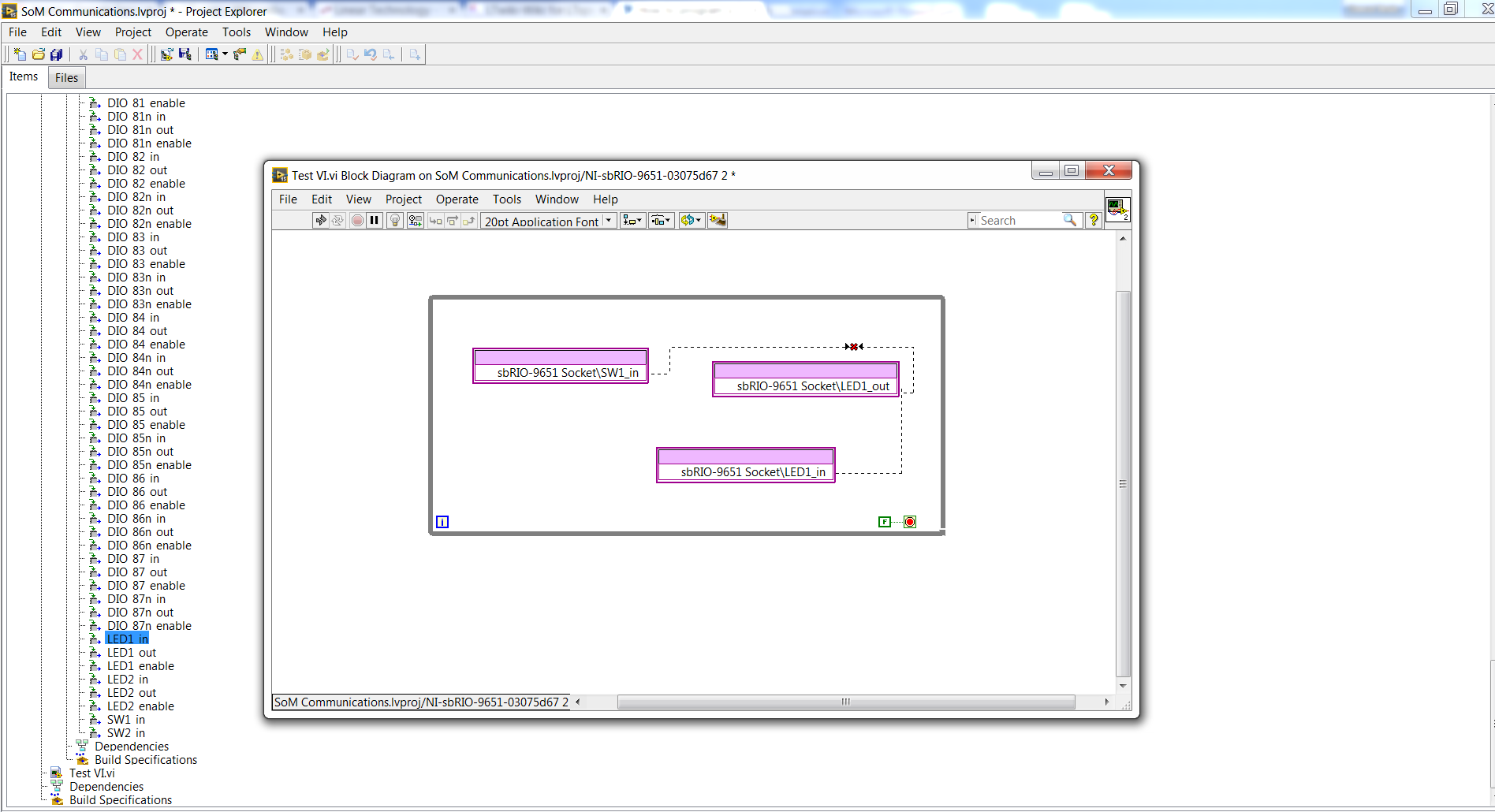The image size is (1495, 812).
Task: Open the Reorder dropdown
Action: point(691,221)
